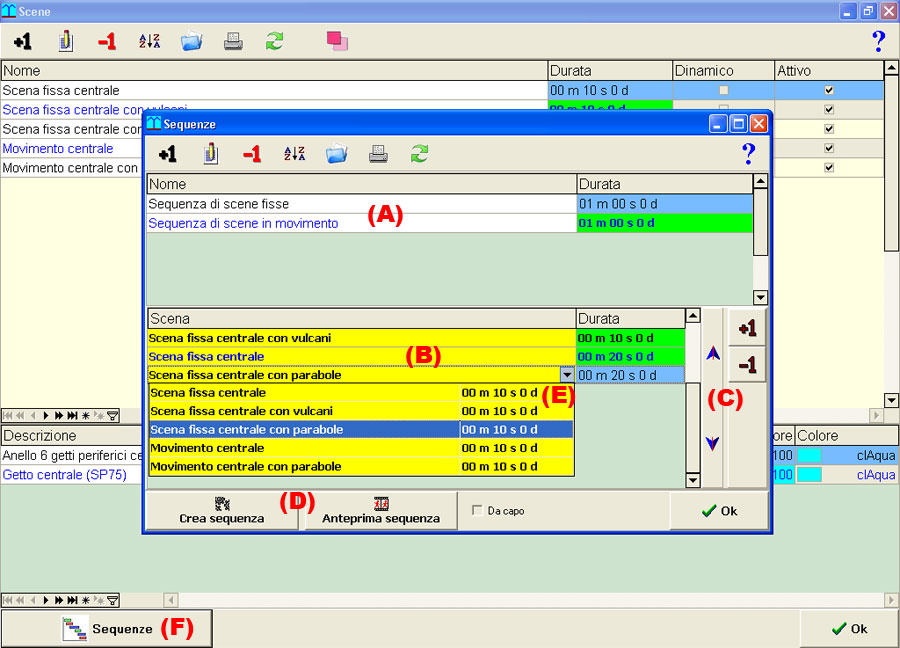This screenshot has width=900, height=648.
Task: Pick highlighted 'Scena fissa centrale con parabole' option
Action: tap(362, 429)
